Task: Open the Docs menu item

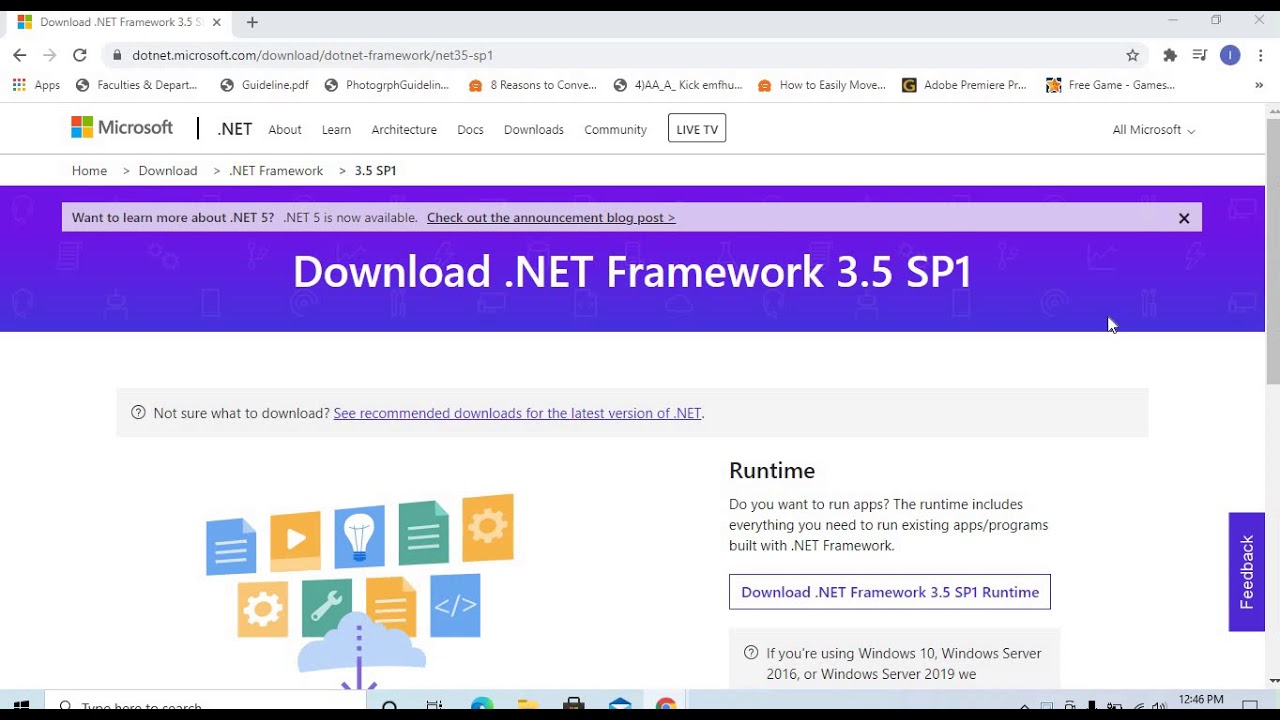Action: [x=470, y=129]
